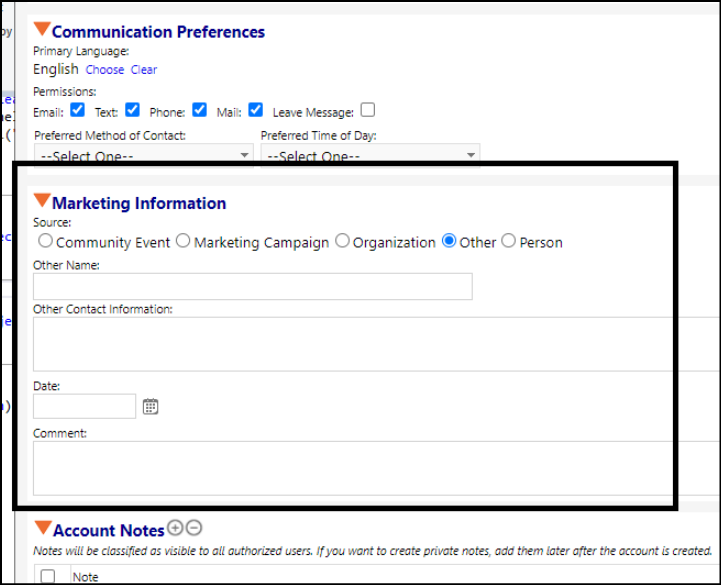Uncheck the Email permission checkbox

click(x=77, y=110)
